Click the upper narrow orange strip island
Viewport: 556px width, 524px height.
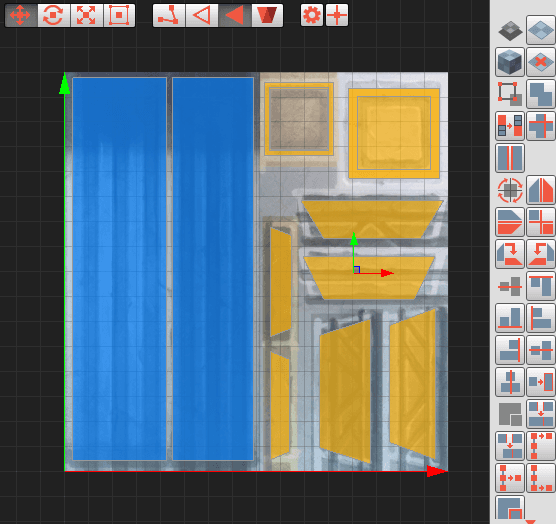tap(280, 282)
